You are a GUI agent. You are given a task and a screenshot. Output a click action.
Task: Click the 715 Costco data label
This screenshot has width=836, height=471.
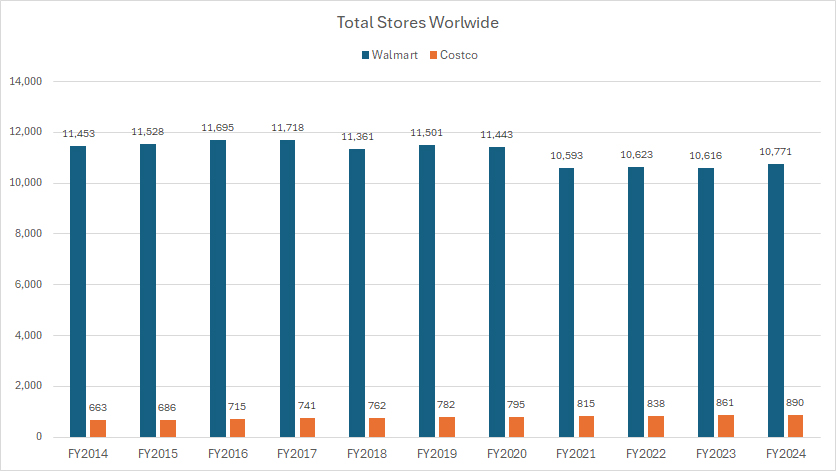237,407
